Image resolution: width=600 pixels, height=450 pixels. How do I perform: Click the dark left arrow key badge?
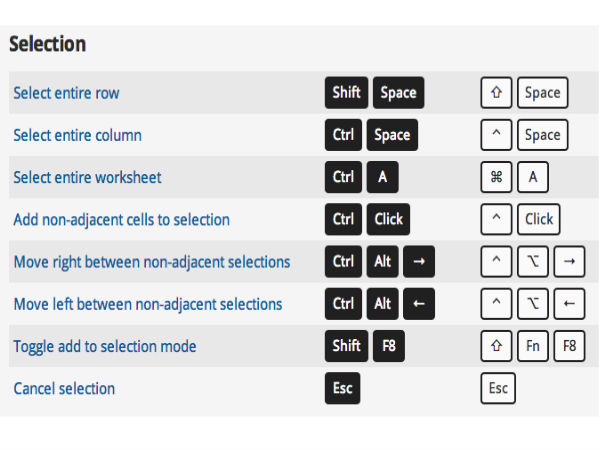tap(420, 304)
